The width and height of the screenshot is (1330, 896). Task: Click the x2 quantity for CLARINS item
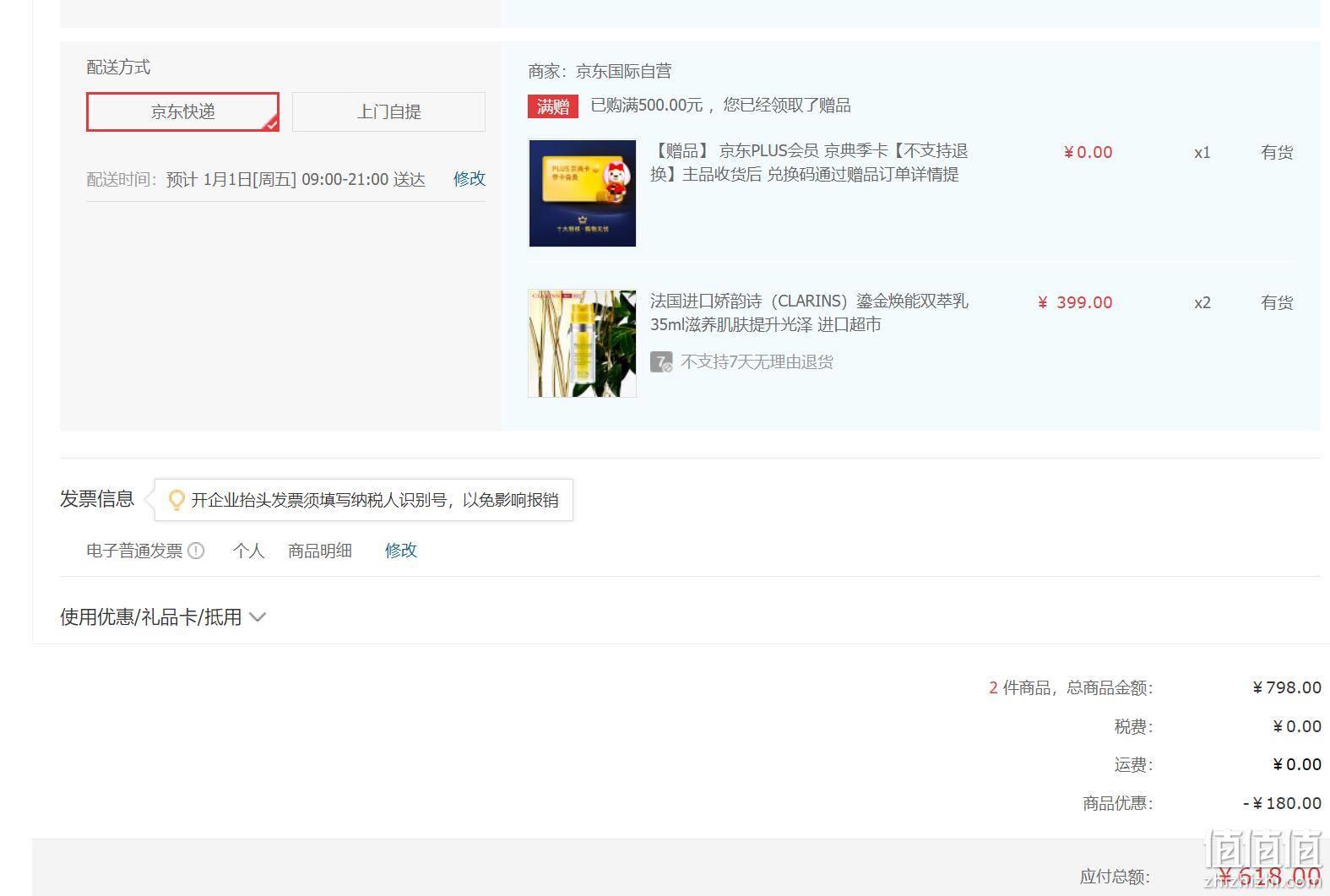pos(1202,302)
